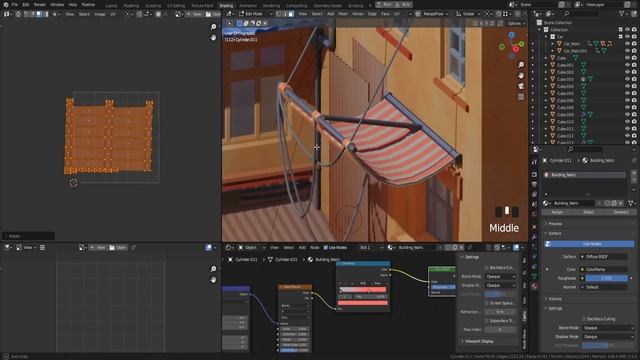640x360 pixels.
Task: Toggle visibility eye for Cube.004
Action: click(x=627, y=86)
